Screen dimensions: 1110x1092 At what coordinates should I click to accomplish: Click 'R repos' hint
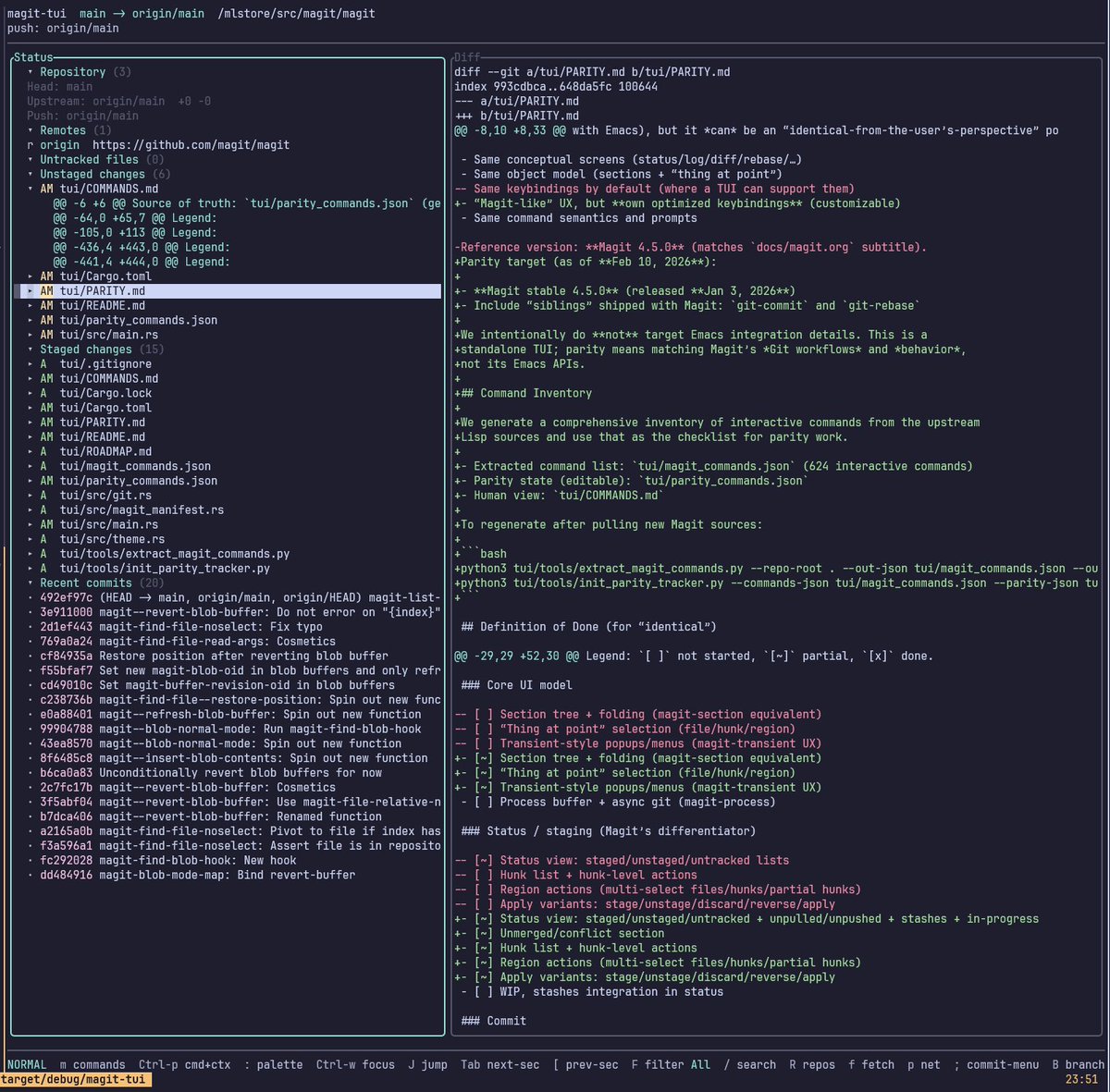click(x=813, y=1065)
